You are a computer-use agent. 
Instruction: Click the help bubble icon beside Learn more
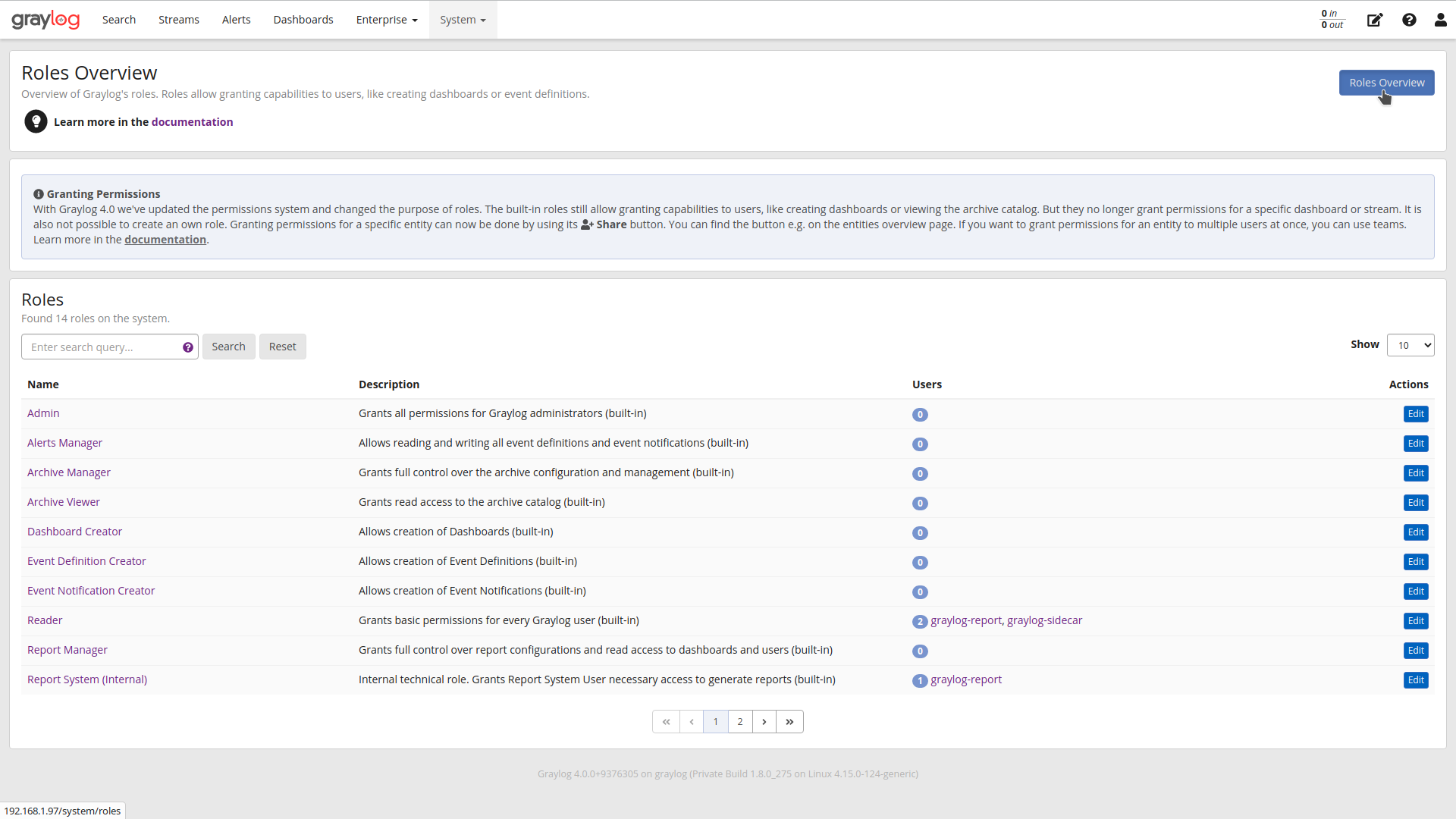tap(36, 121)
